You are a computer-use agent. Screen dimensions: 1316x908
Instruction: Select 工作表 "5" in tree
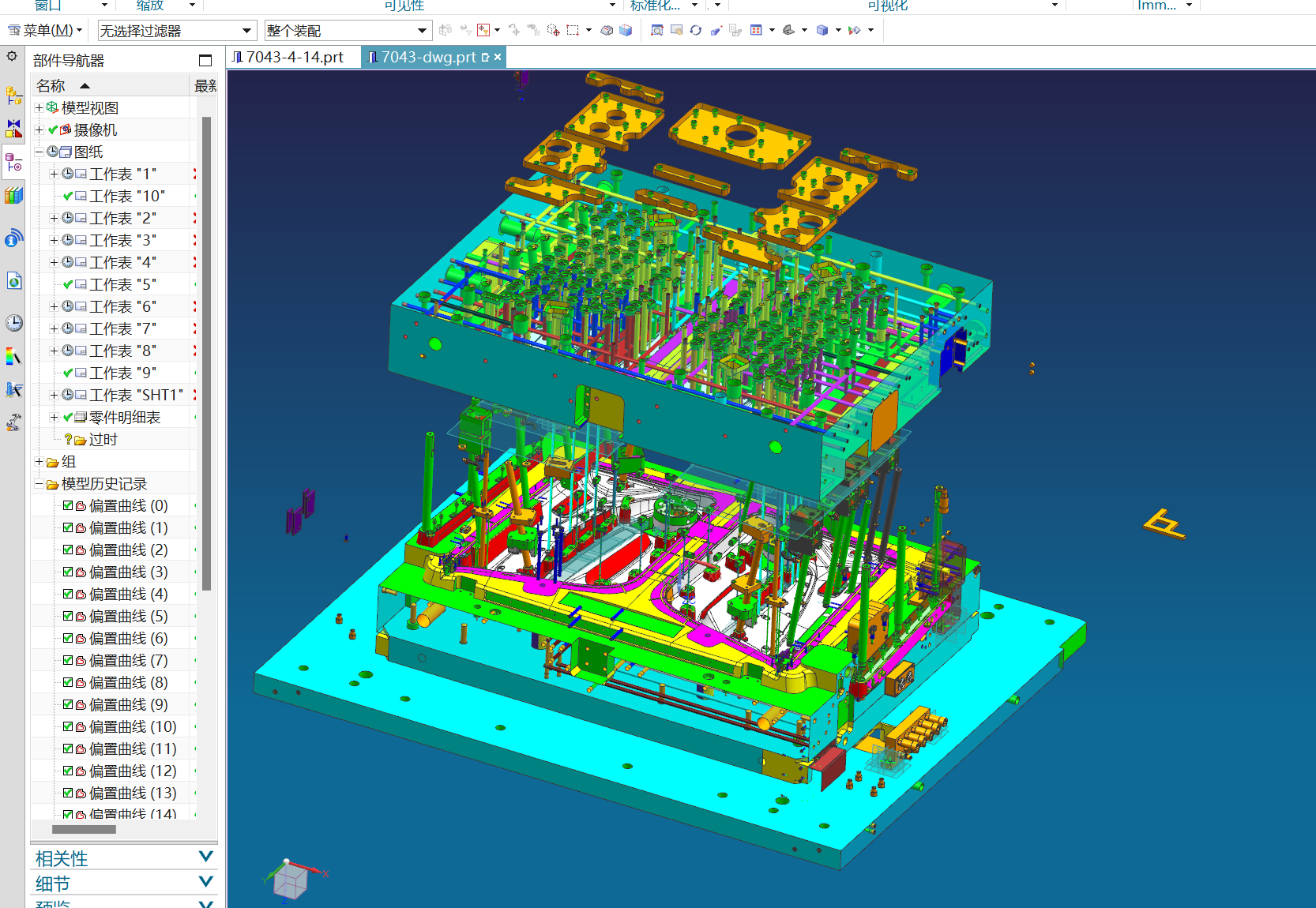tap(123, 284)
